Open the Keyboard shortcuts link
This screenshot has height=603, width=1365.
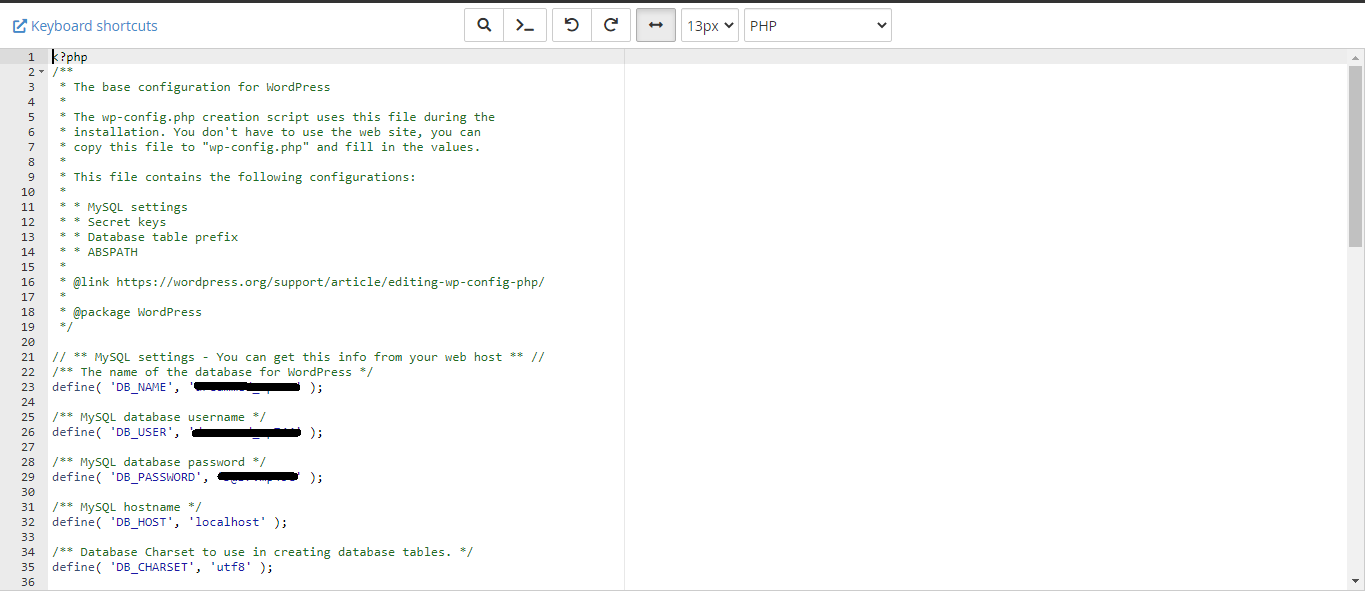(x=85, y=26)
